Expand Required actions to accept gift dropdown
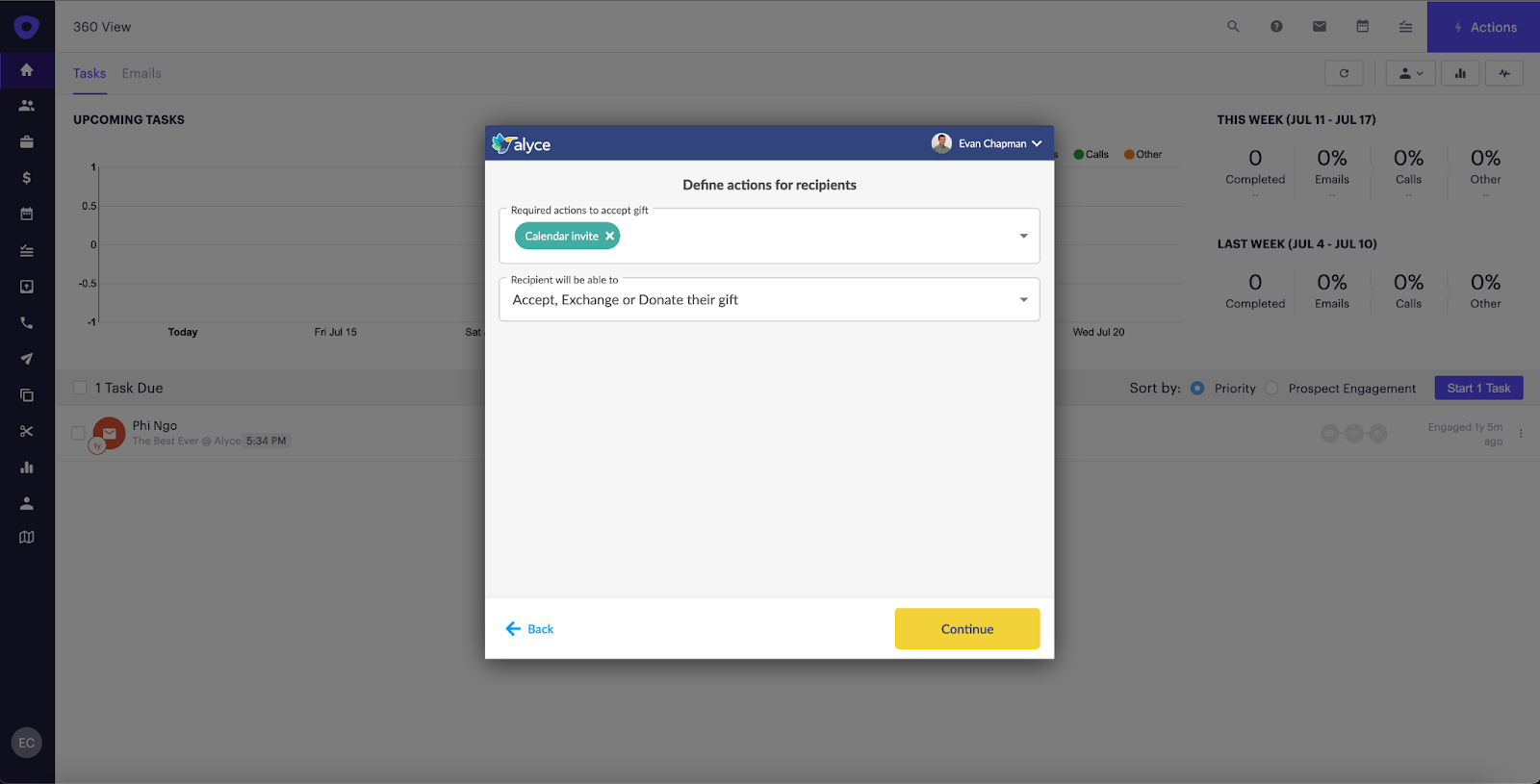The width and height of the screenshot is (1540, 784). [x=1023, y=237]
